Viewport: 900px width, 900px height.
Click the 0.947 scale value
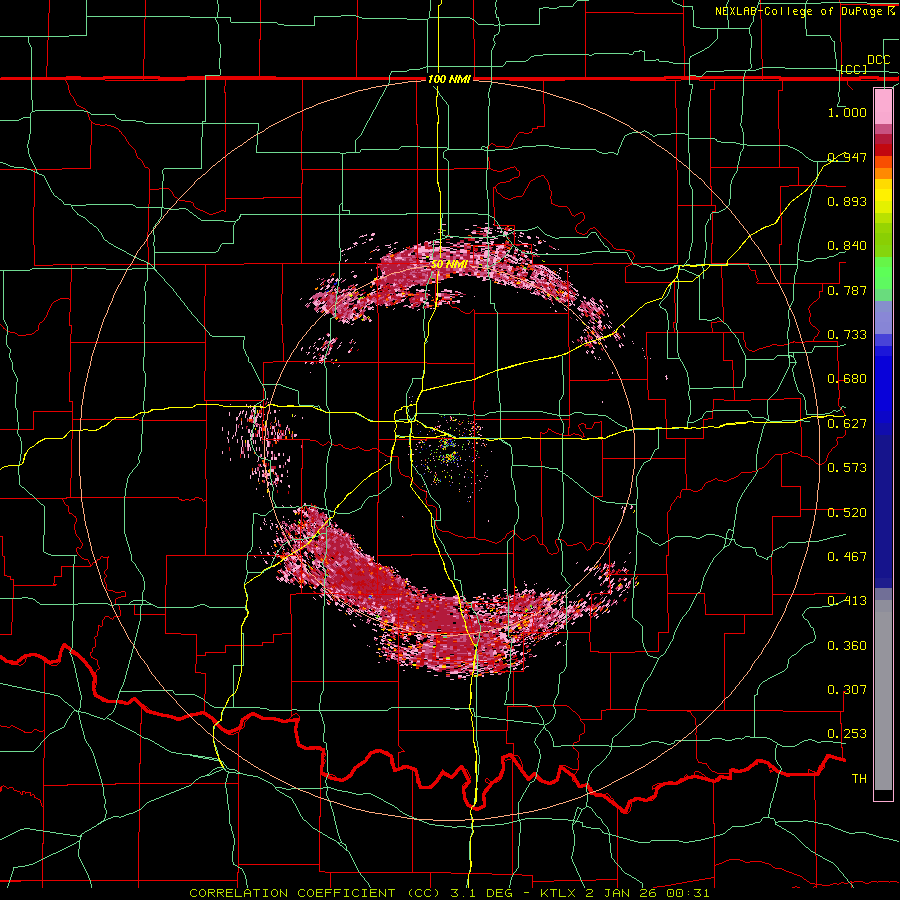pos(847,157)
